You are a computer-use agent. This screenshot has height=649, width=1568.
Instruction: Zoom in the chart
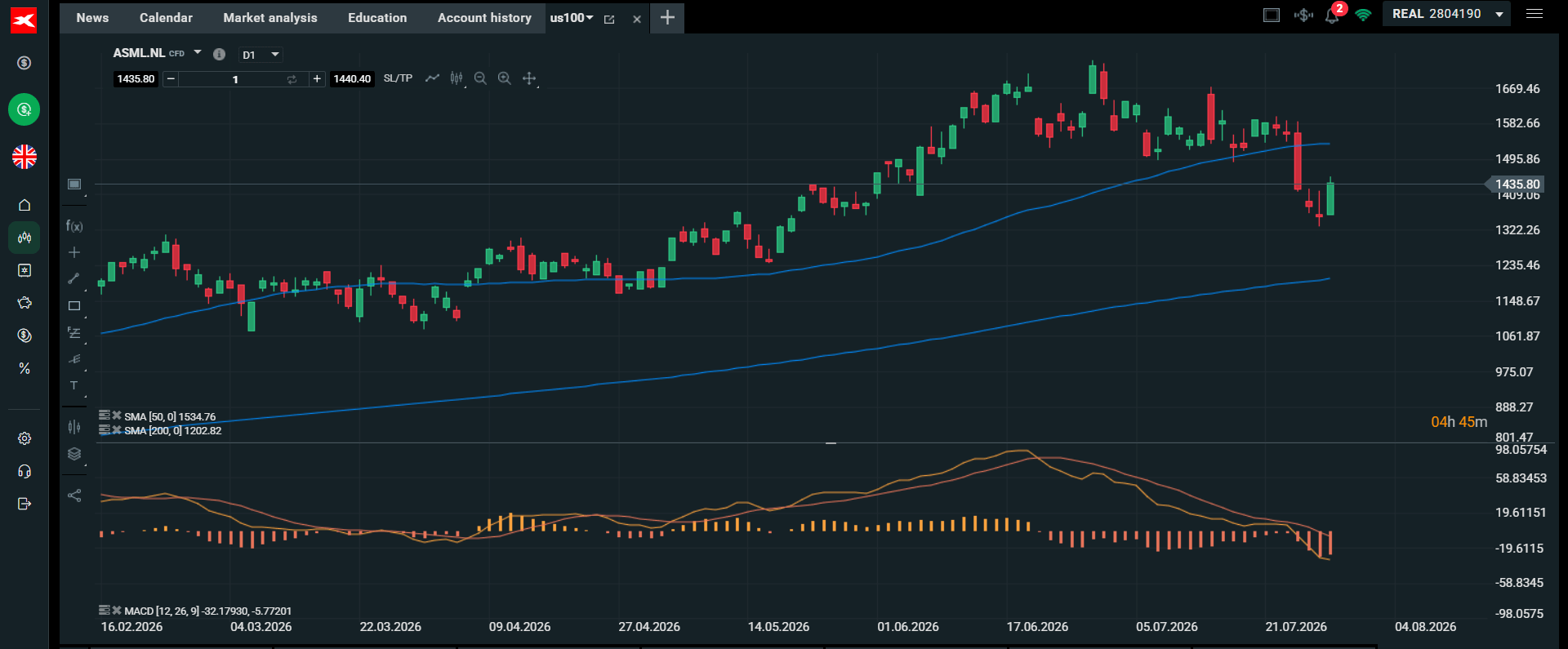pos(505,78)
